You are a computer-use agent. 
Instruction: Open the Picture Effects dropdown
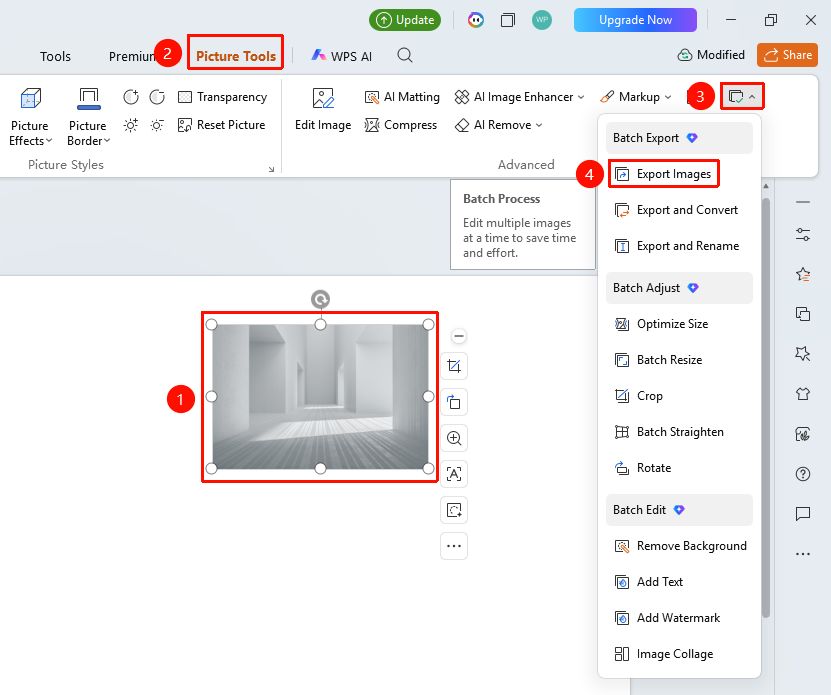(x=30, y=117)
